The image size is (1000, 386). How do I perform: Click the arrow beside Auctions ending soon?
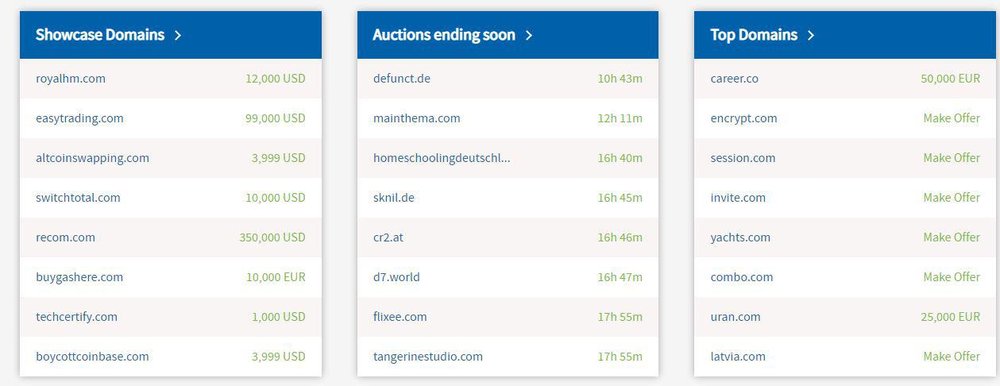(x=528, y=35)
